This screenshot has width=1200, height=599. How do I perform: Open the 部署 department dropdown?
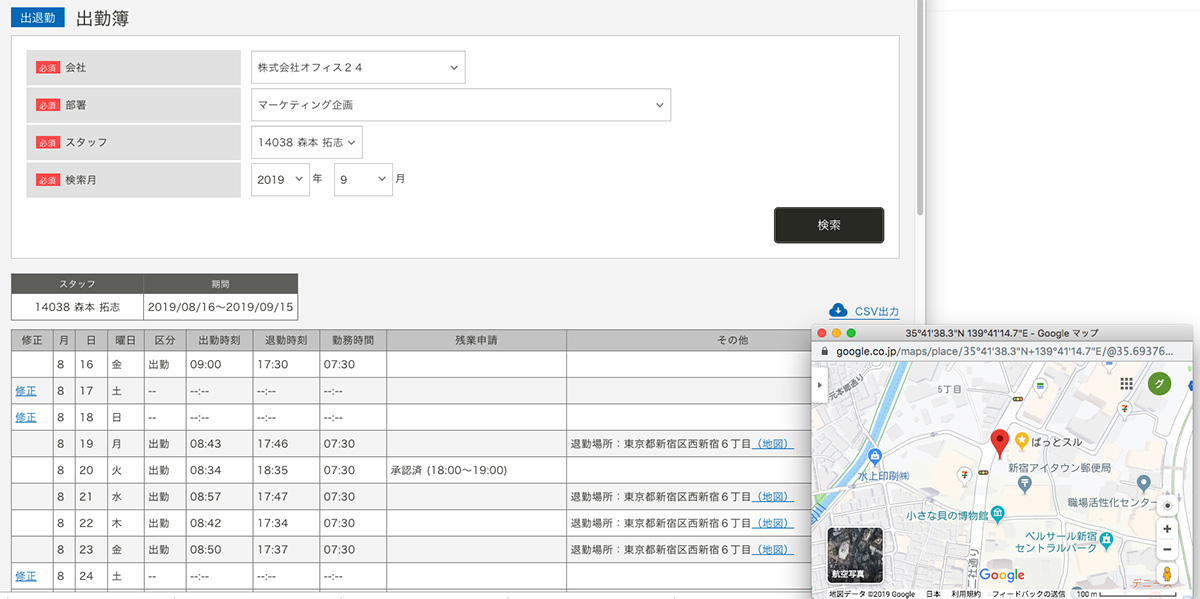click(x=460, y=104)
